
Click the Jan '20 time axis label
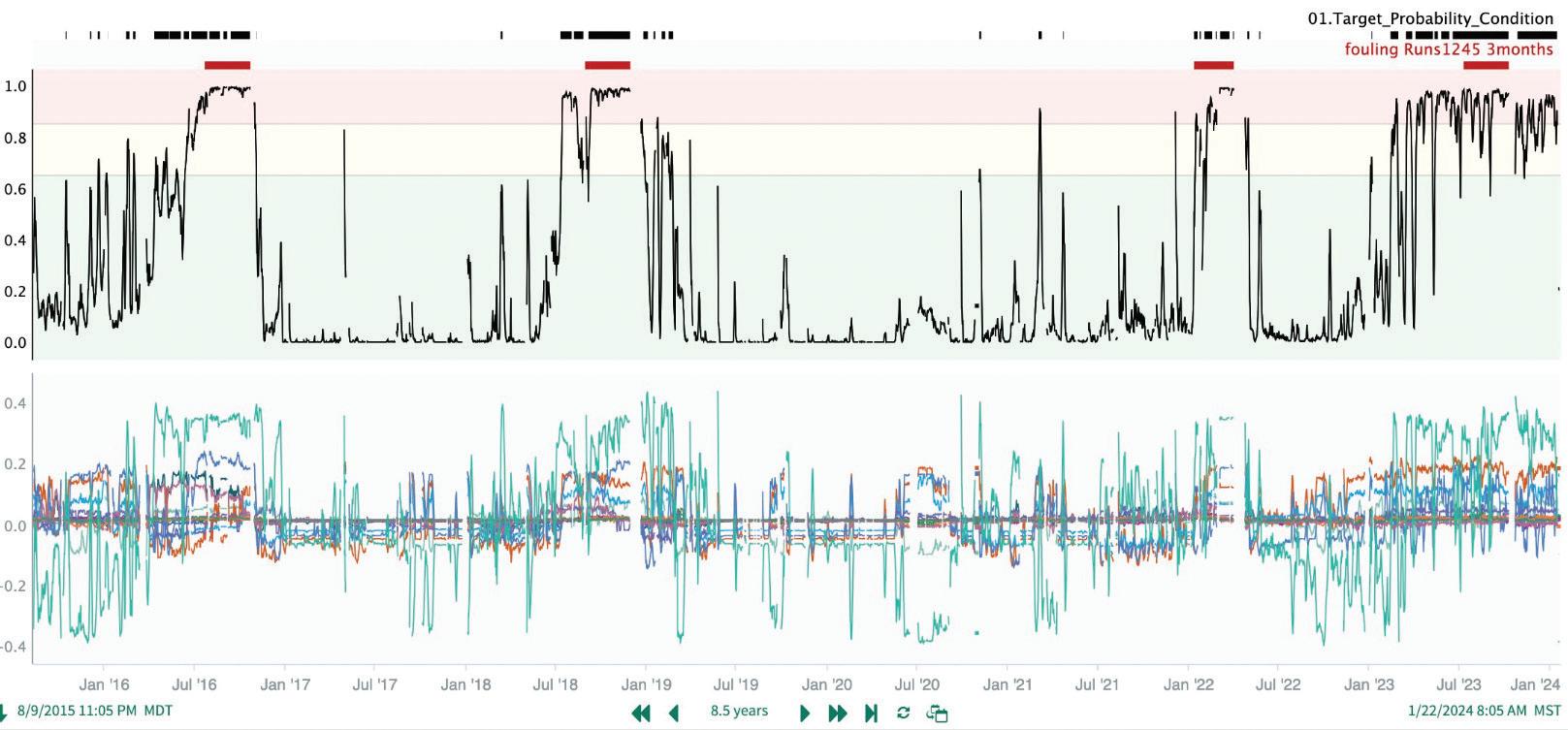827,684
